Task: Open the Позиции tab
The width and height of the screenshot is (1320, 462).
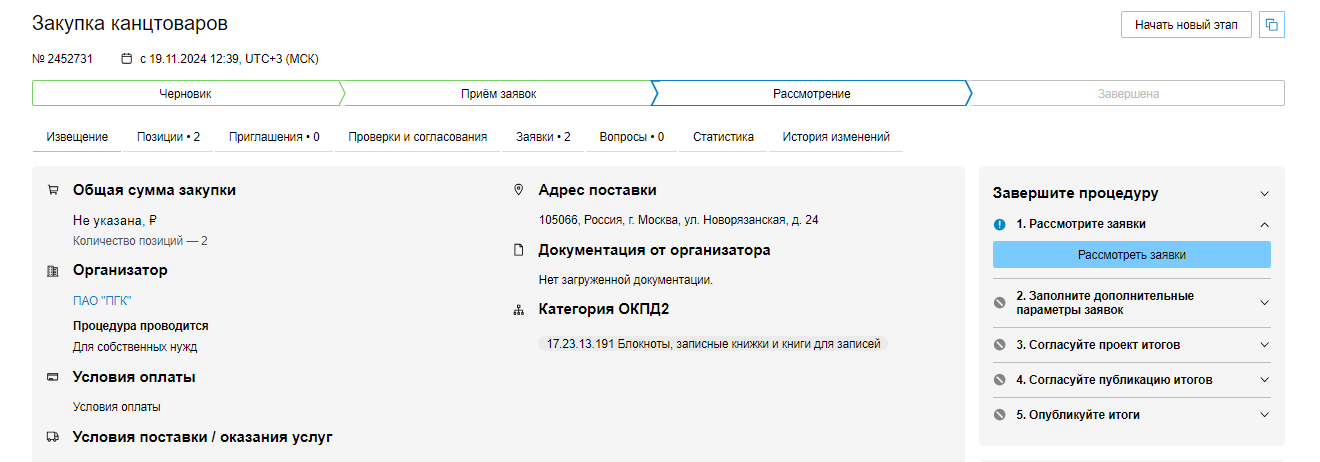Action: [168, 137]
